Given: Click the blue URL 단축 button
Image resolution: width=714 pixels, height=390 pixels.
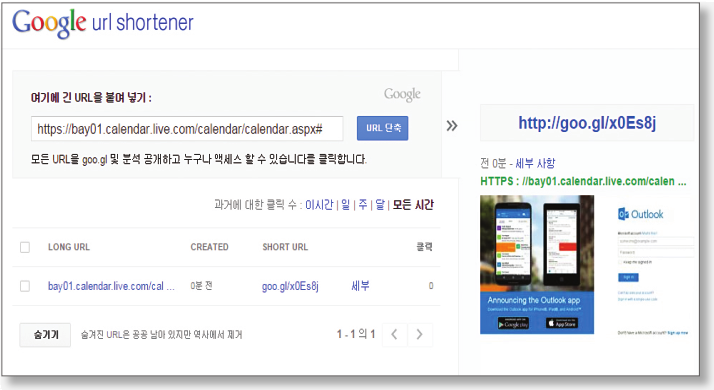Looking at the screenshot, I should point(382,128).
